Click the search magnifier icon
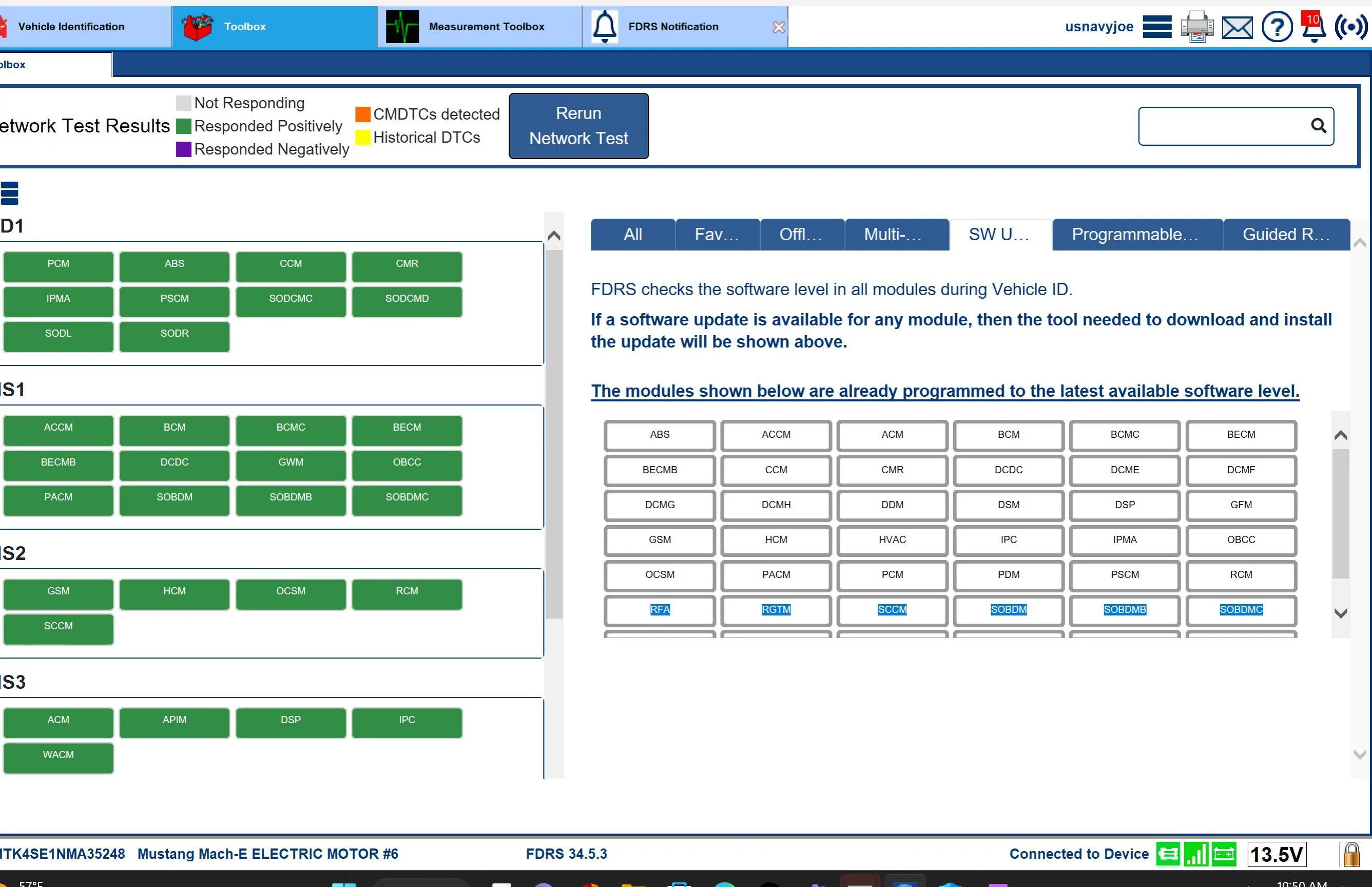Screen dimensions: 1372x887 [1319, 126]
